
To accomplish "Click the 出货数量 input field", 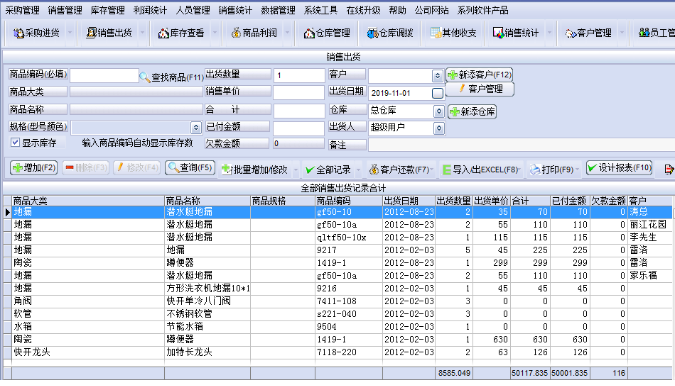I will (299, 75).
